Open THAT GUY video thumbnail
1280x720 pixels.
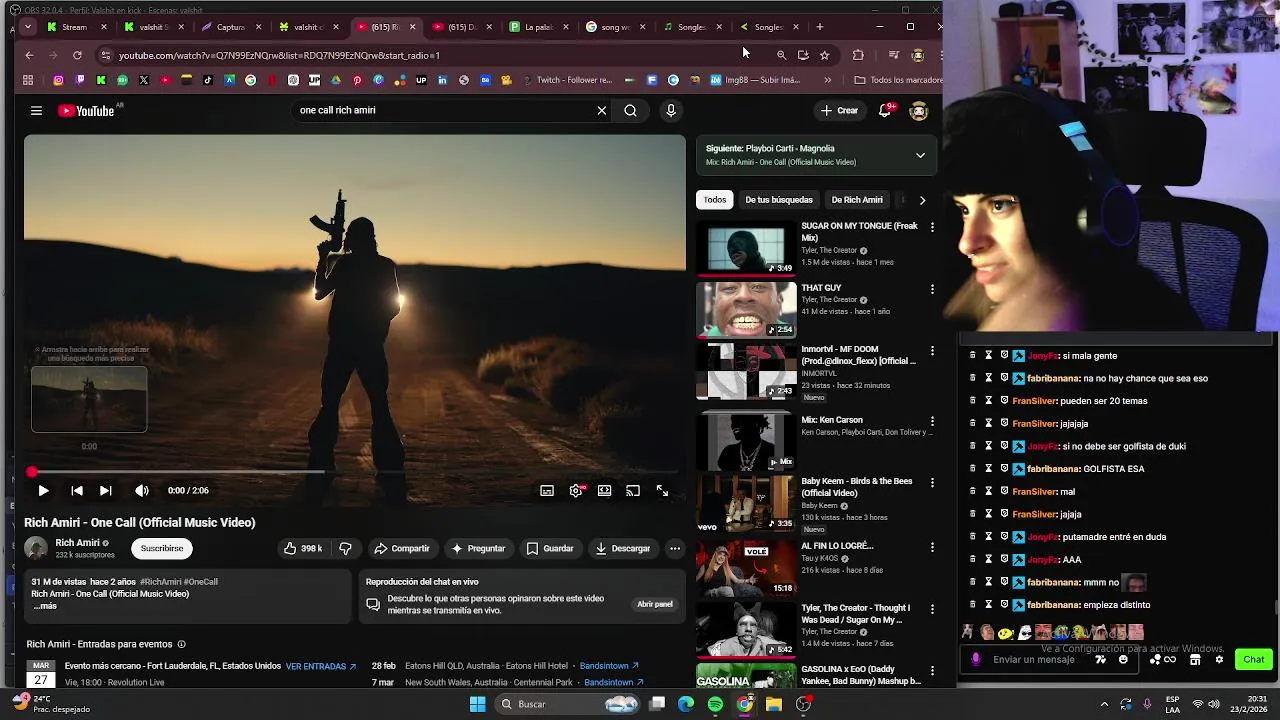(746, 310)
